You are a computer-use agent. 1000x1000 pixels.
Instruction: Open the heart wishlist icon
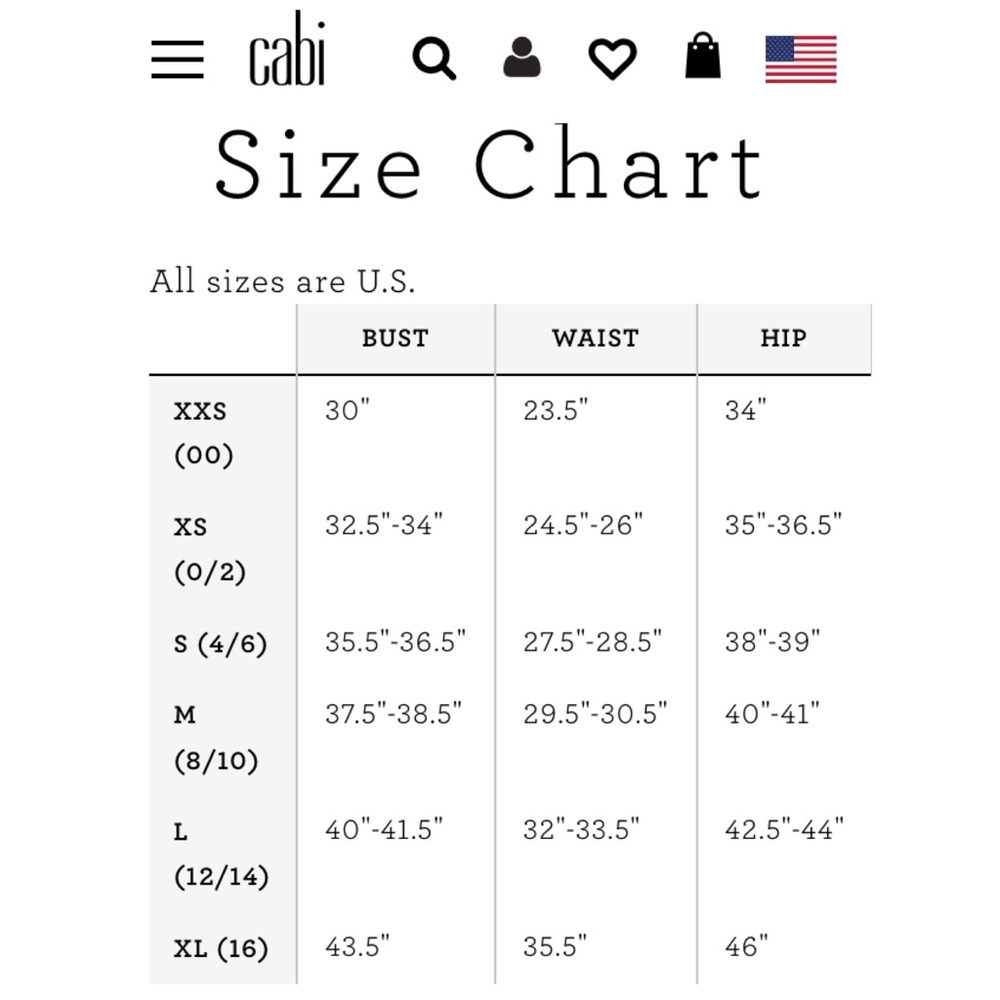(x=612, y=60)
